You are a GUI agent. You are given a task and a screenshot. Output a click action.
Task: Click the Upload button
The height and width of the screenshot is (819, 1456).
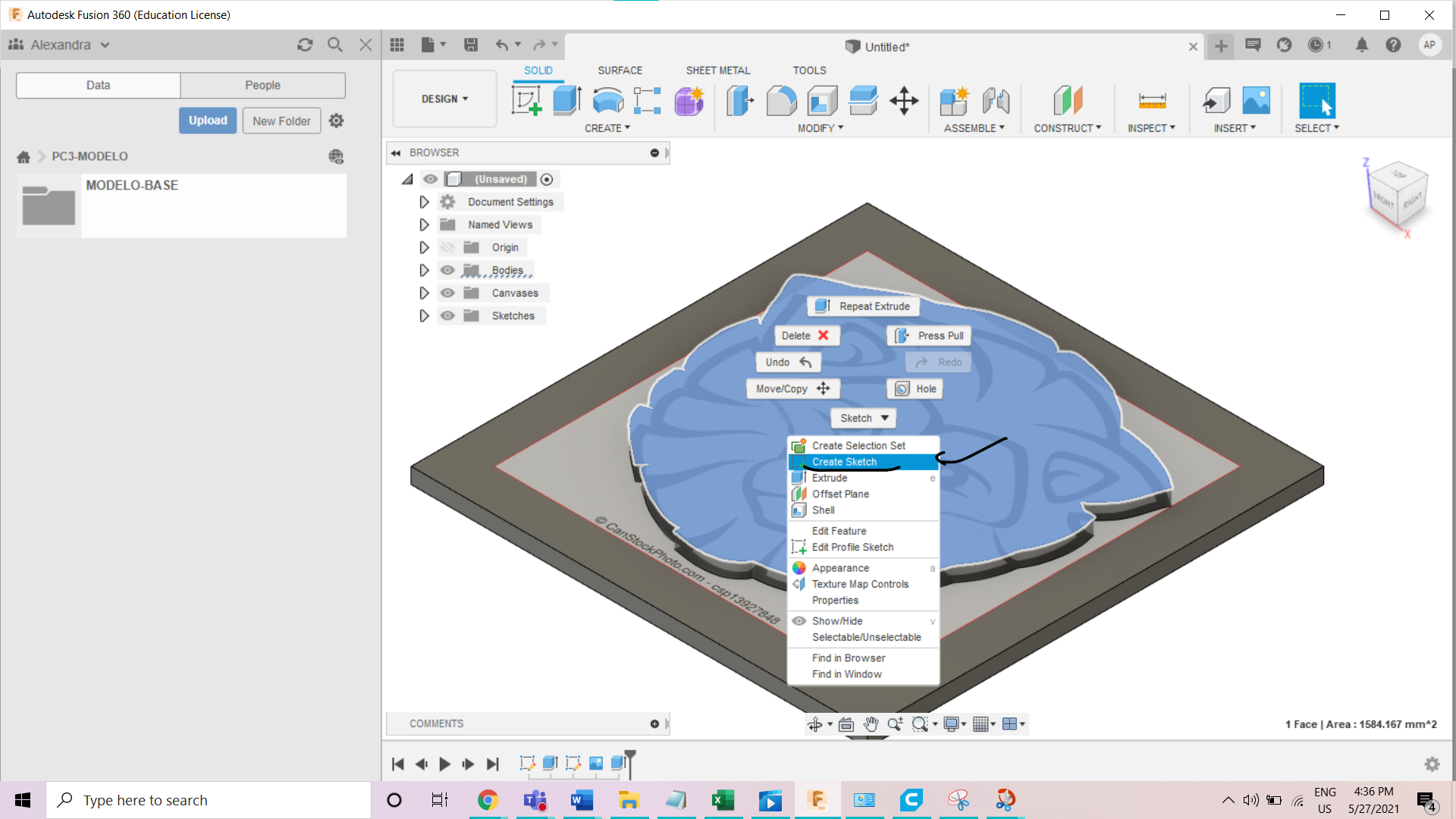click(208, 121)
